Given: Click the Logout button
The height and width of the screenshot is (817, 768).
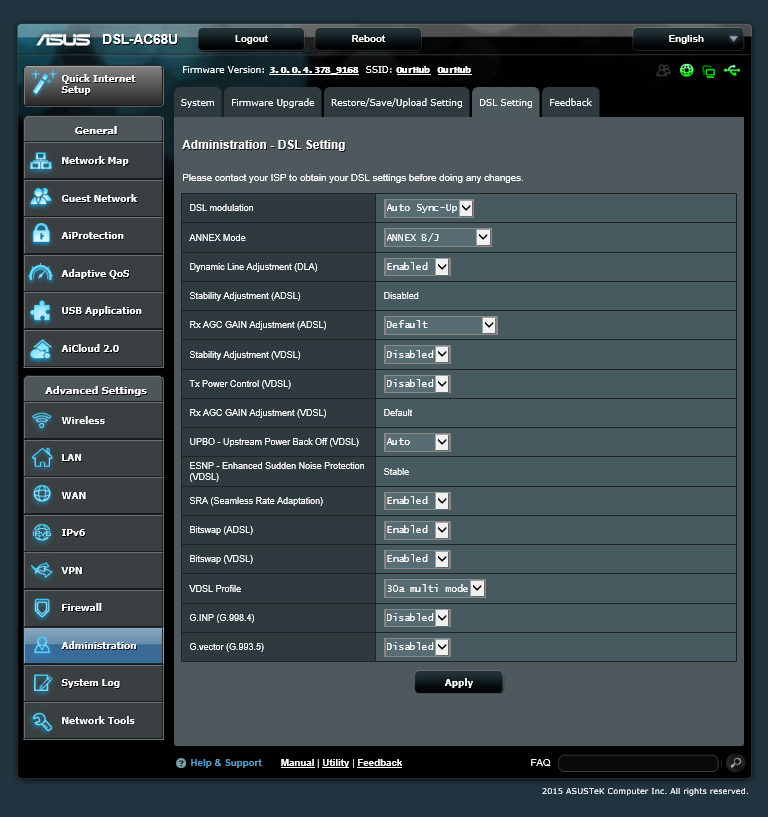Looking at the screenshot, I should pyautogui.click(x=251, y=39).
